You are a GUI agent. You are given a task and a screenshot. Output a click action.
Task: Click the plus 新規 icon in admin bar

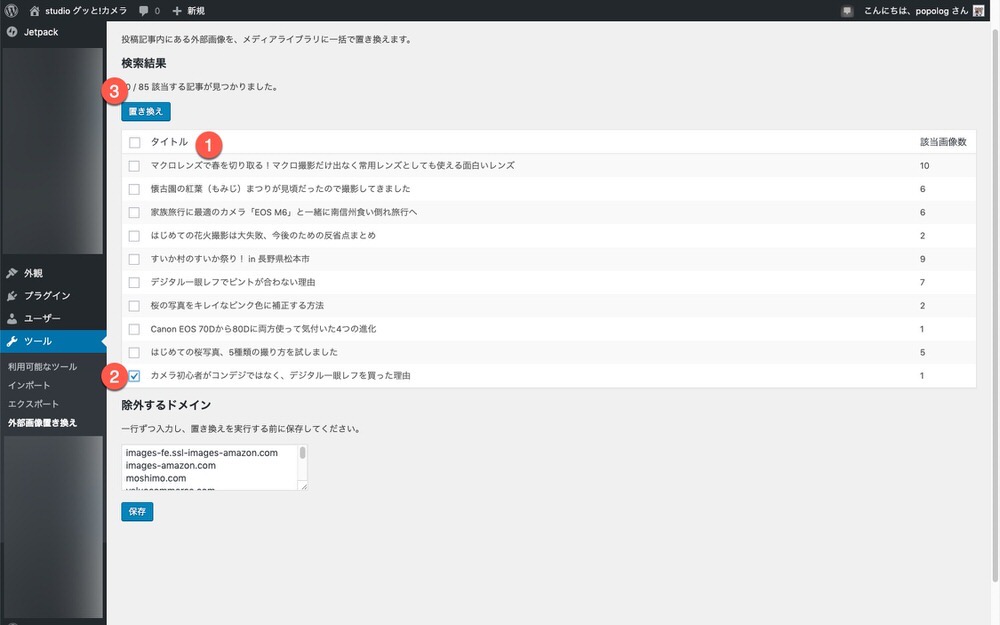pyautogui.click(x=177, y=11)
